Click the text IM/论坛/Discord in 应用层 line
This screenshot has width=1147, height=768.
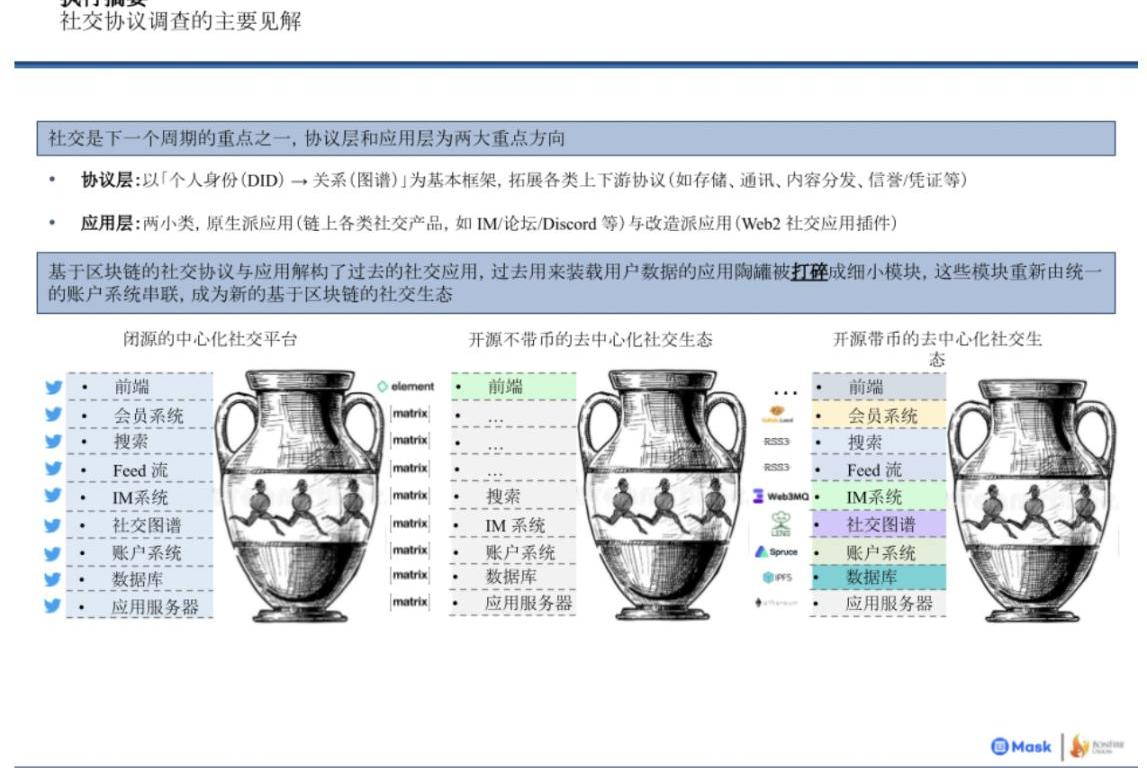536,223
